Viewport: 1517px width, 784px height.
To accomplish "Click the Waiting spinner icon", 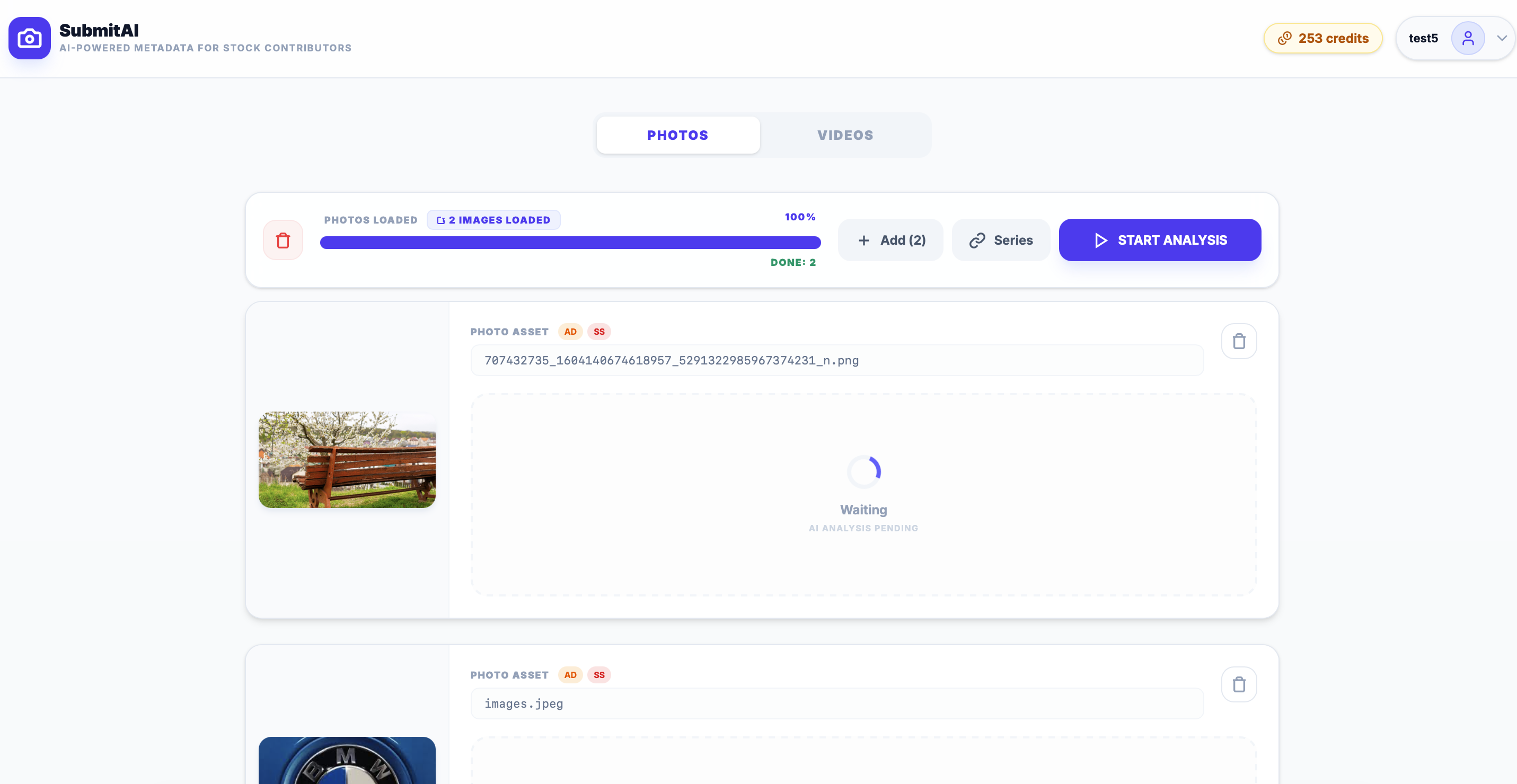I will click(863, 471).
